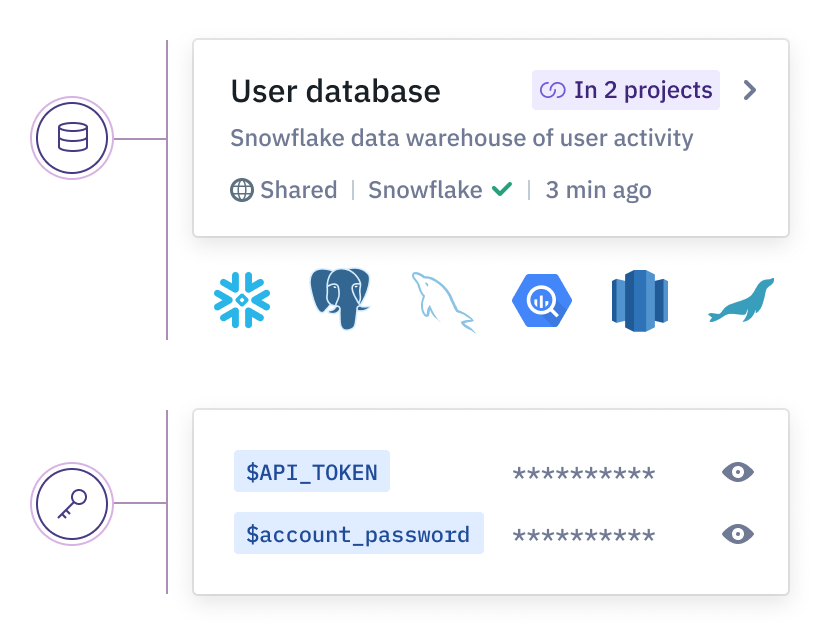
Task: Select the BigQuery hexagon icon
Action: (x=542, y=301)
